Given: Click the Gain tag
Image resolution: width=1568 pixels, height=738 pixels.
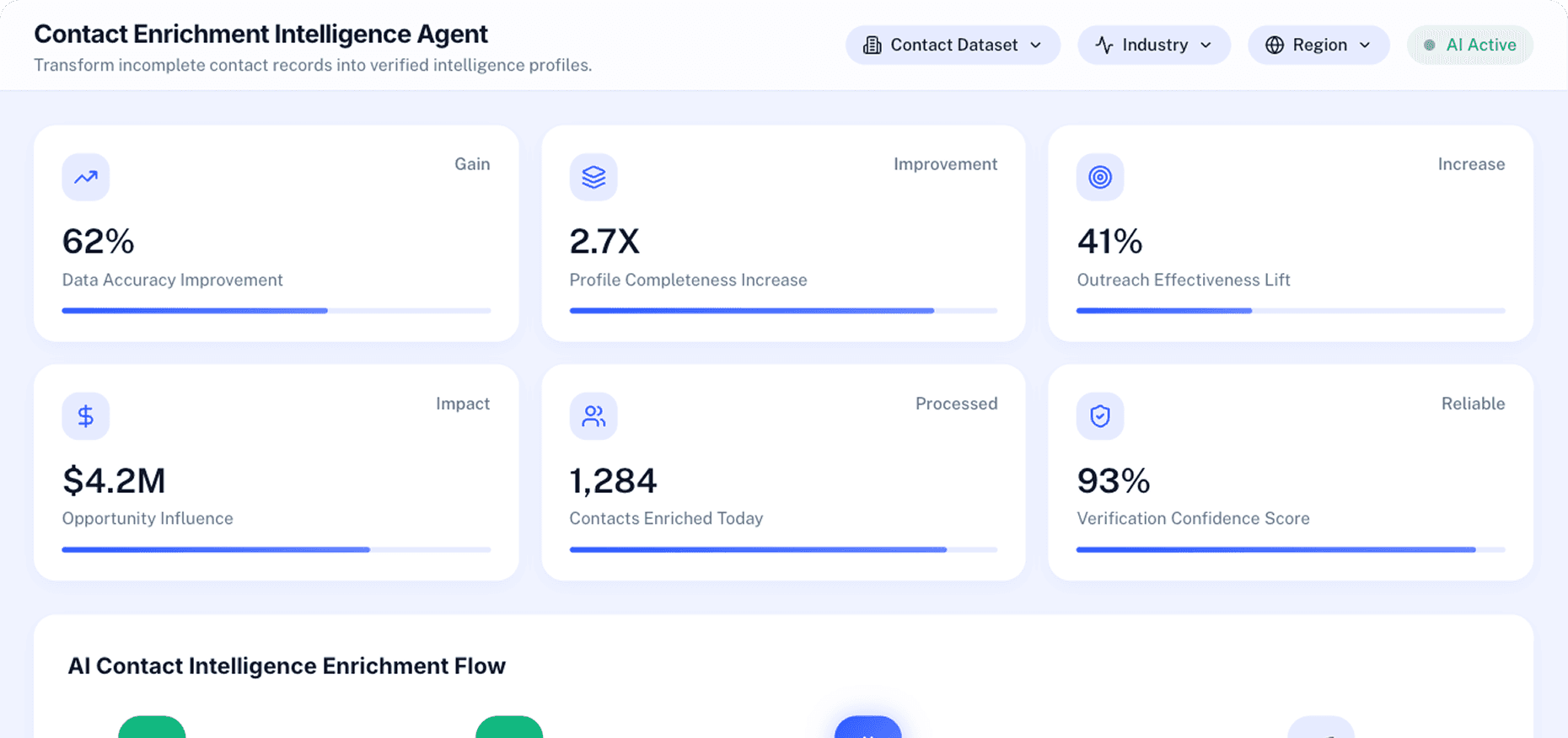Looking at the screenshot, I should [472, 164].
